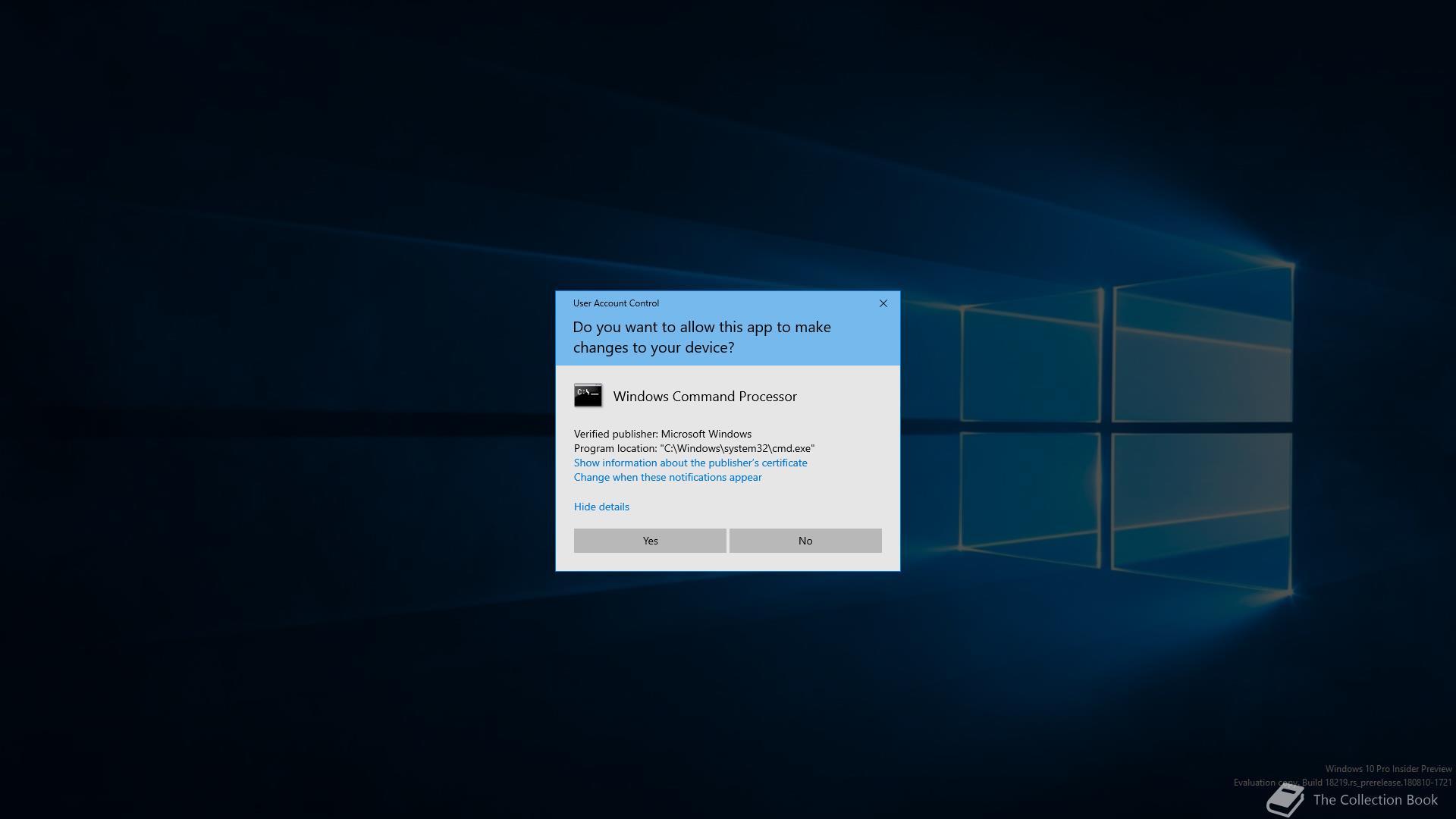Open Change when these notifications appear link
1456x819 pixels.
[x=667, y=477]
